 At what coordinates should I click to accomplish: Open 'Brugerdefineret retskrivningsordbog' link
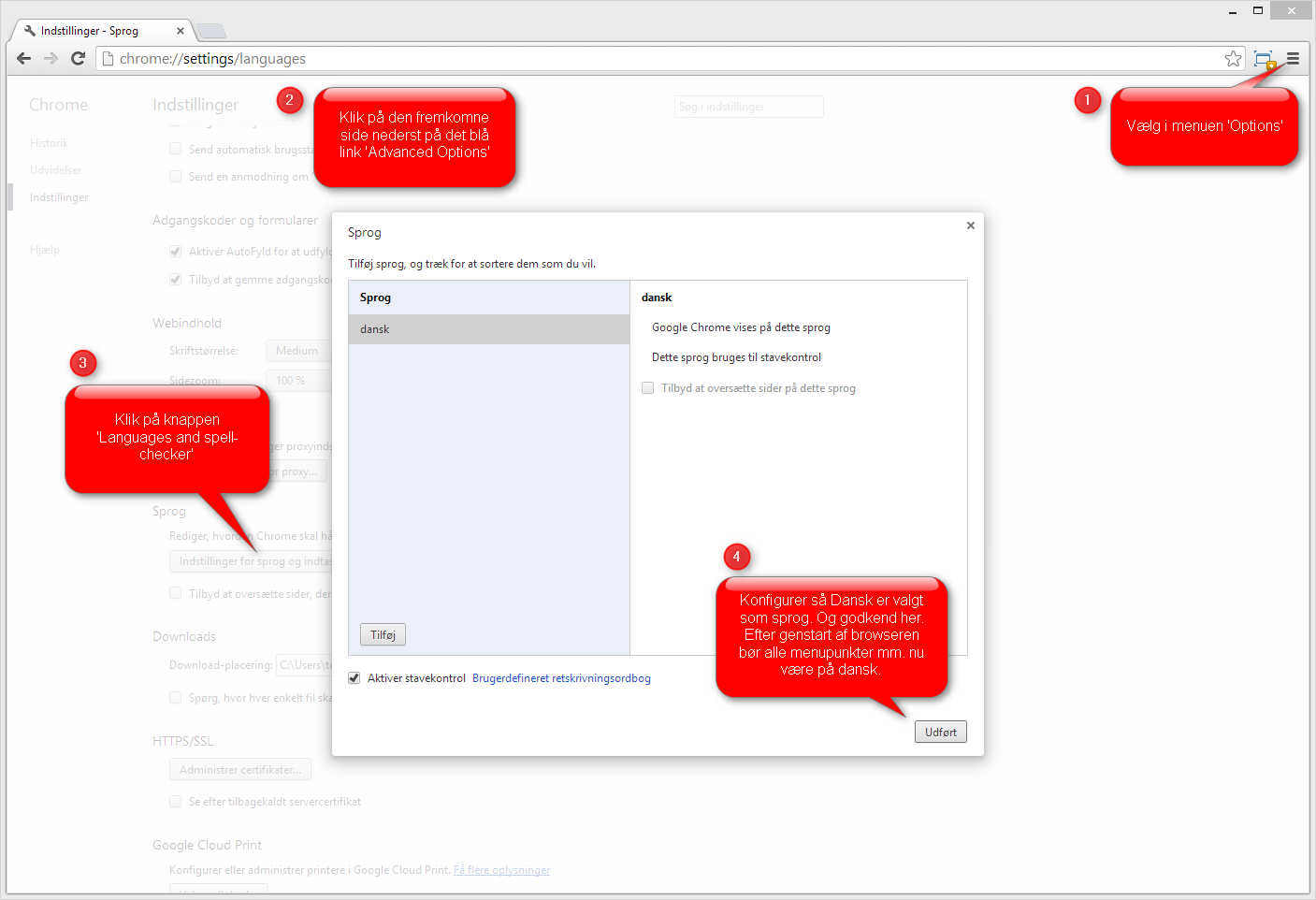pos(561,678)
